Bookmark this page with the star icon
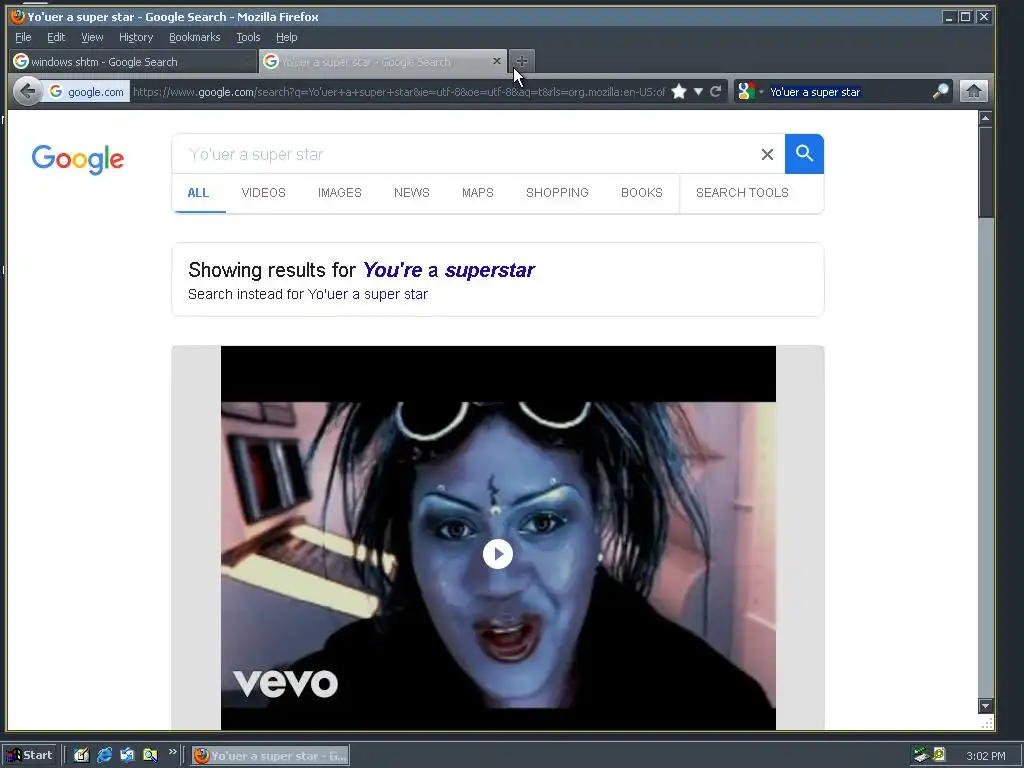The width and height of the screenshot is (1024, 768). (679, 91)
